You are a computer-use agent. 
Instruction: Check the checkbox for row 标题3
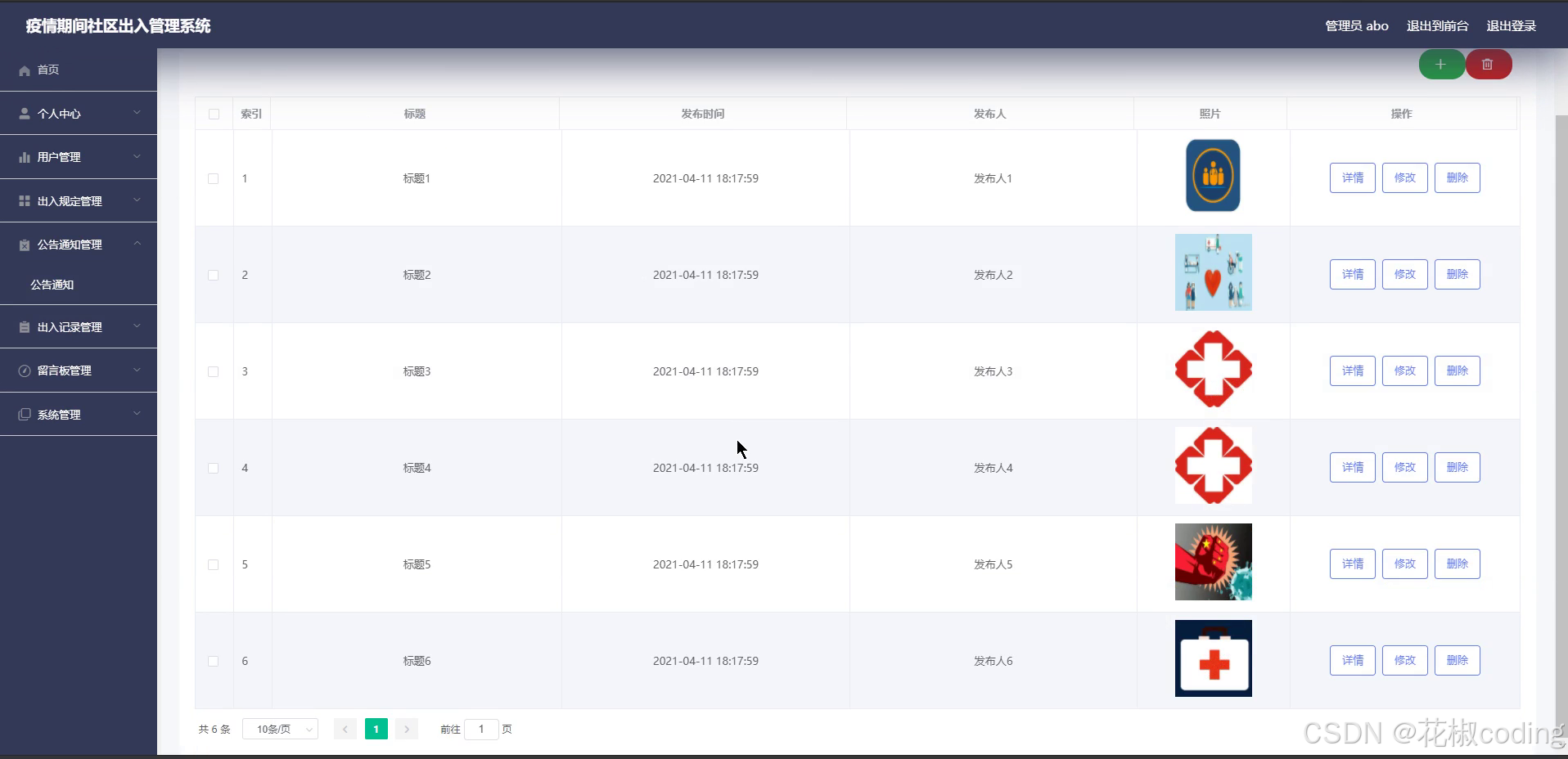214,371
